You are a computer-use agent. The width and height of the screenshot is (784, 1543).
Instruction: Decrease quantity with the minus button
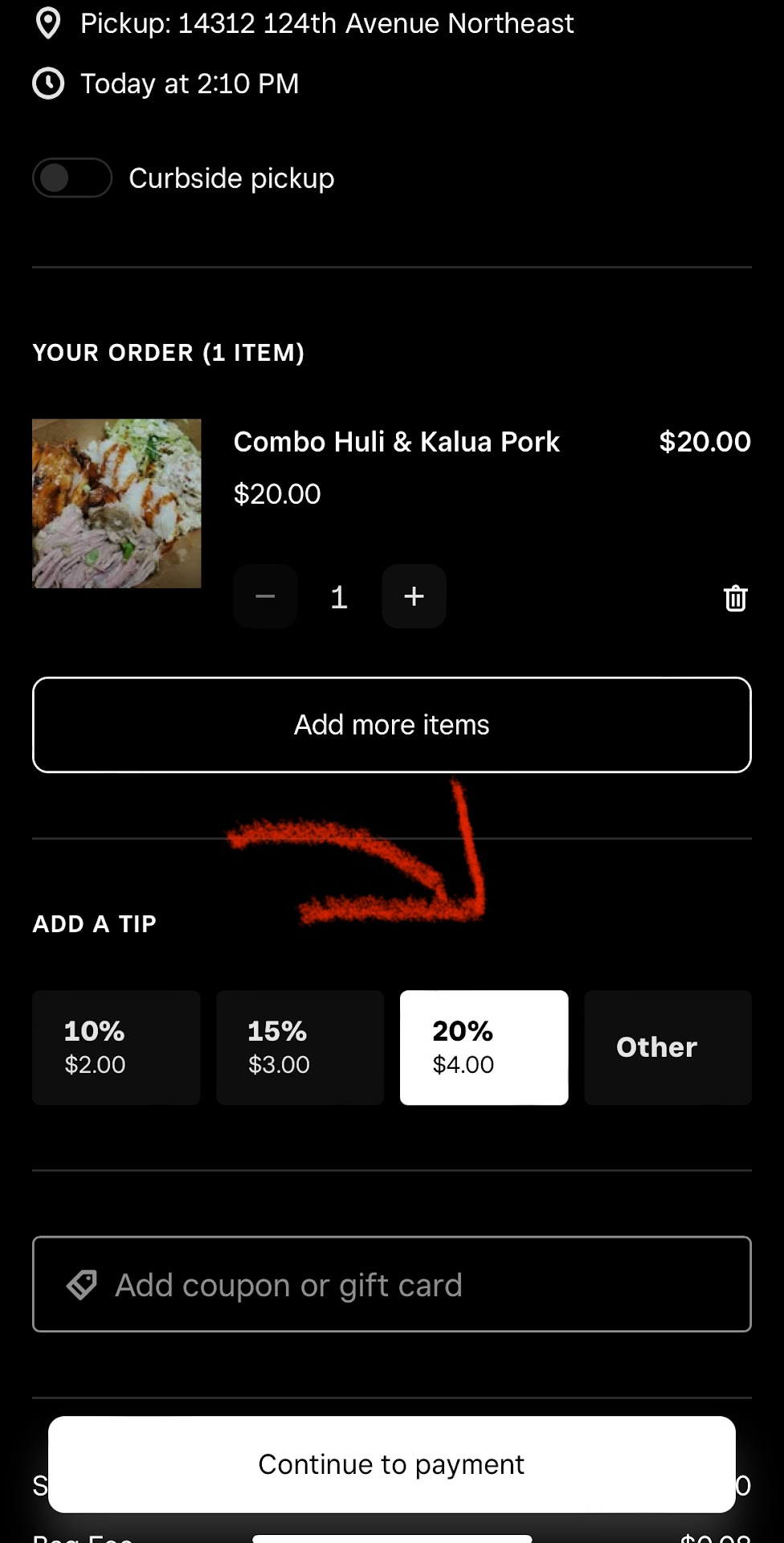click(x=265, y=596)
